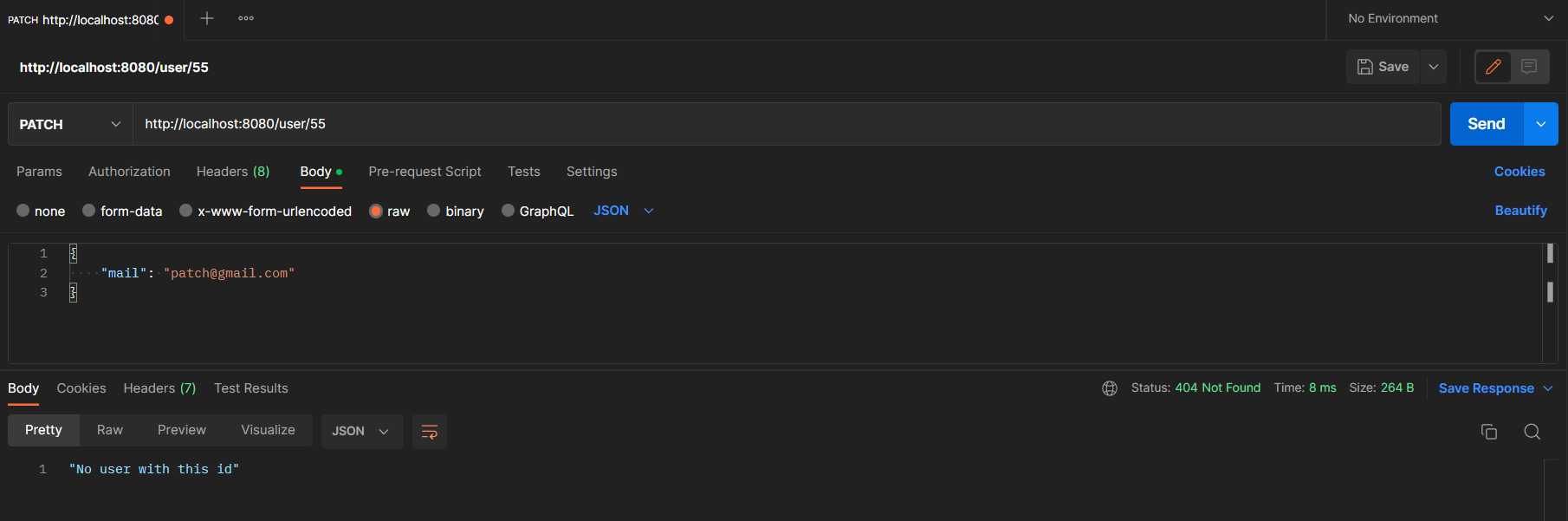This screenshot has width=1568, height=521.
Task: Search the response with magnifier icon
Action: point(1532,432)
